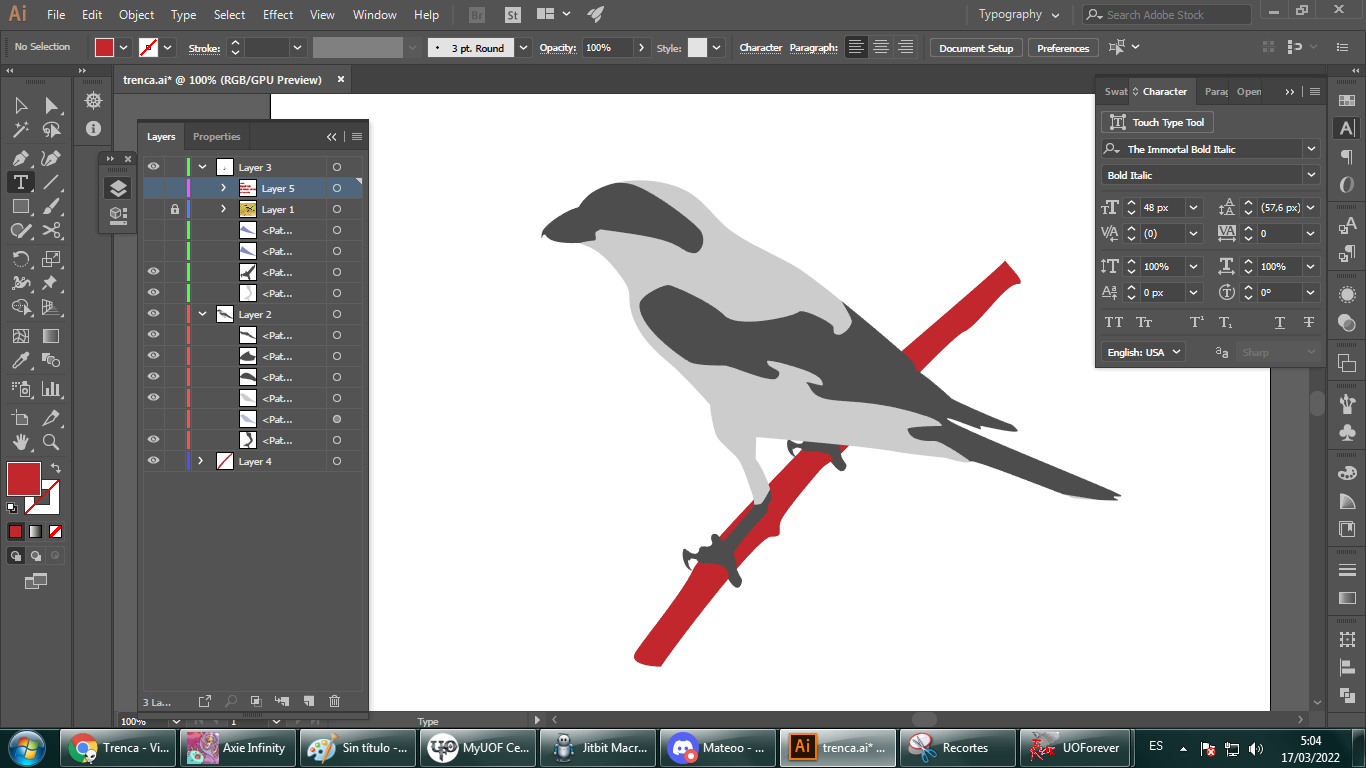Viewport: 1366px width, 768px height.
Task: Expand Layer 5 contents
Action: (223, 188)
